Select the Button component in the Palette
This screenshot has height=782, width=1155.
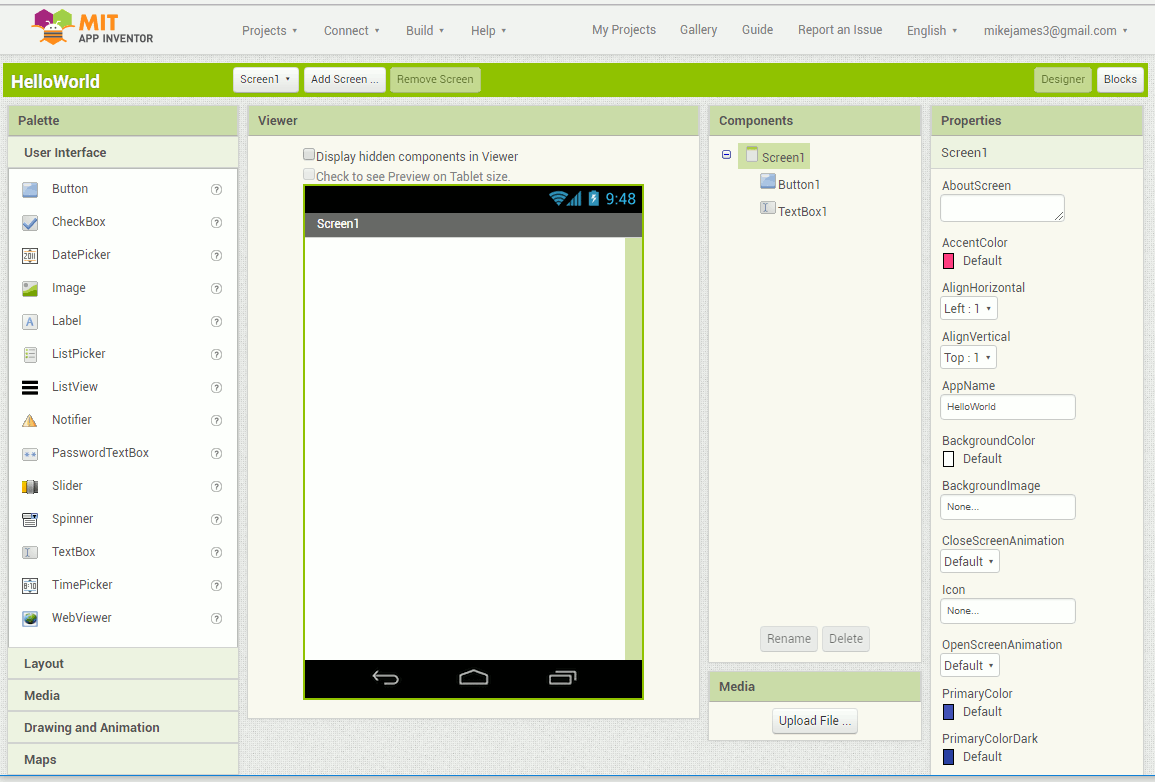[x=68, y=188]
